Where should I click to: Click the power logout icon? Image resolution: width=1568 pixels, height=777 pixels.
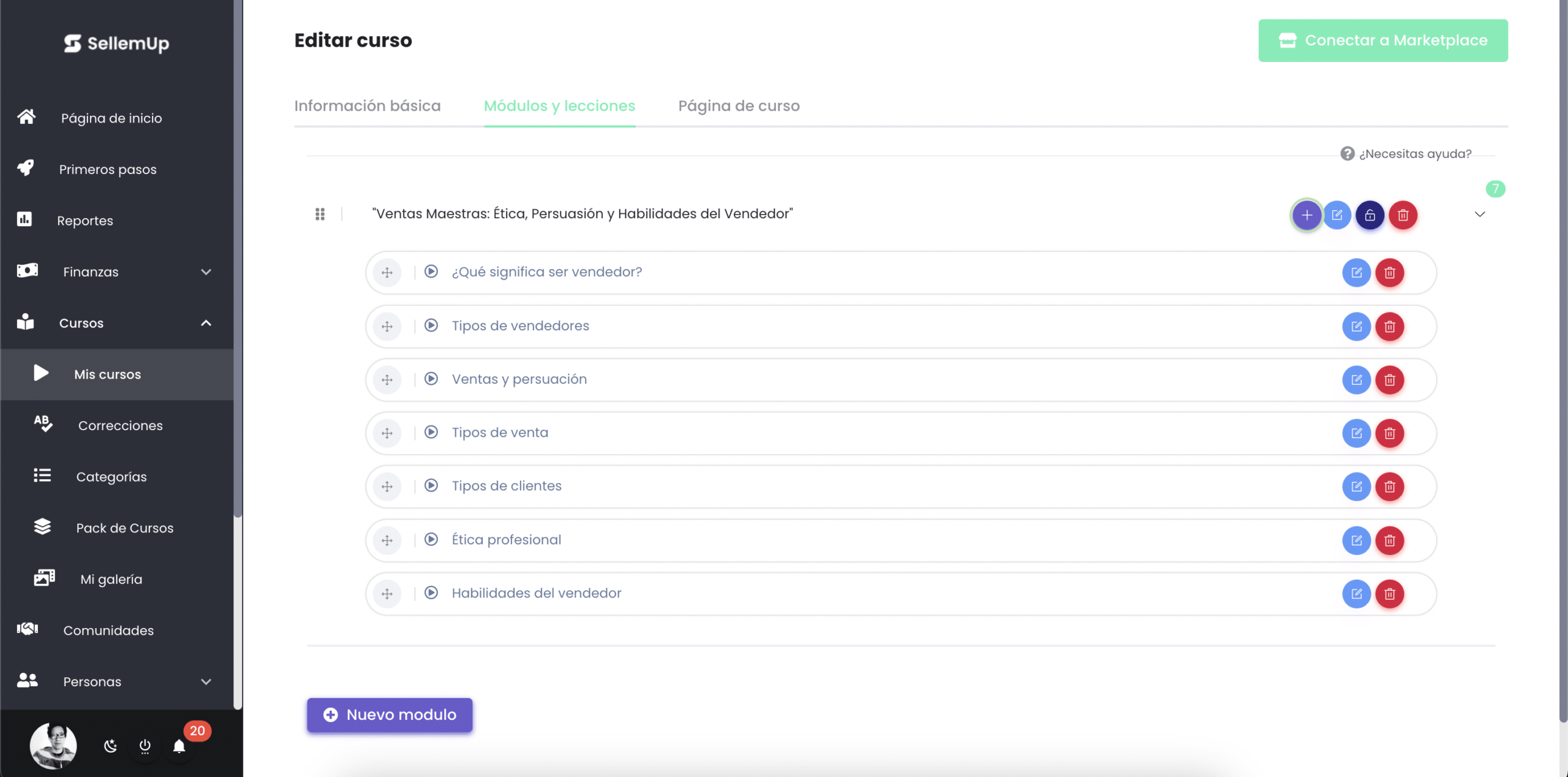145,746
